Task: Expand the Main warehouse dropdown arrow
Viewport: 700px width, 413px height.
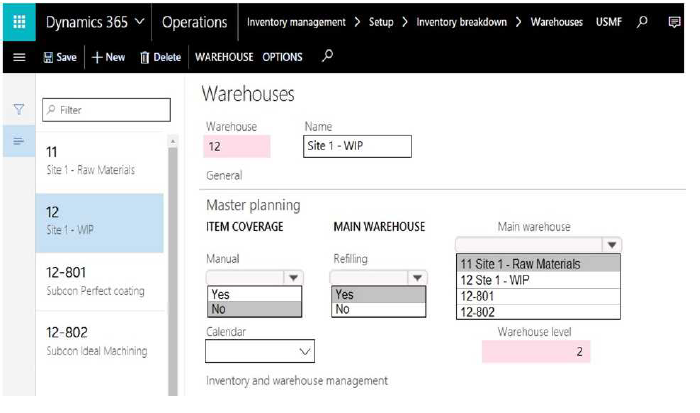Action: [x=612, y=245]
